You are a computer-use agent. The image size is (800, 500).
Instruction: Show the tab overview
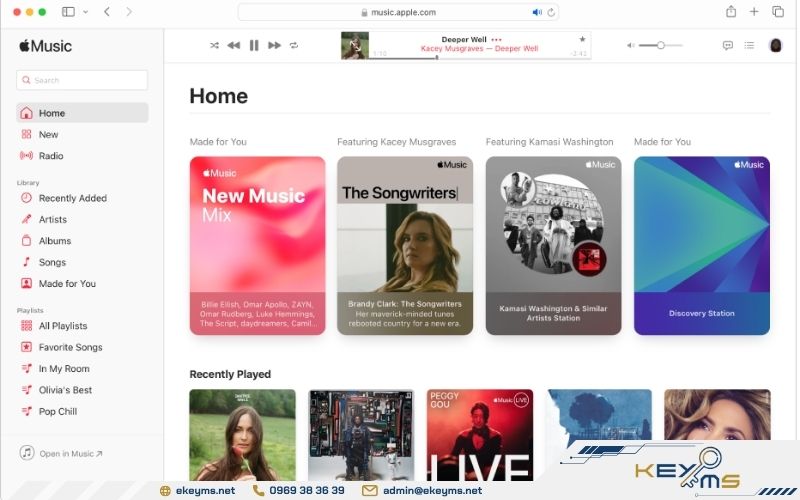click(x=778, y=11)
